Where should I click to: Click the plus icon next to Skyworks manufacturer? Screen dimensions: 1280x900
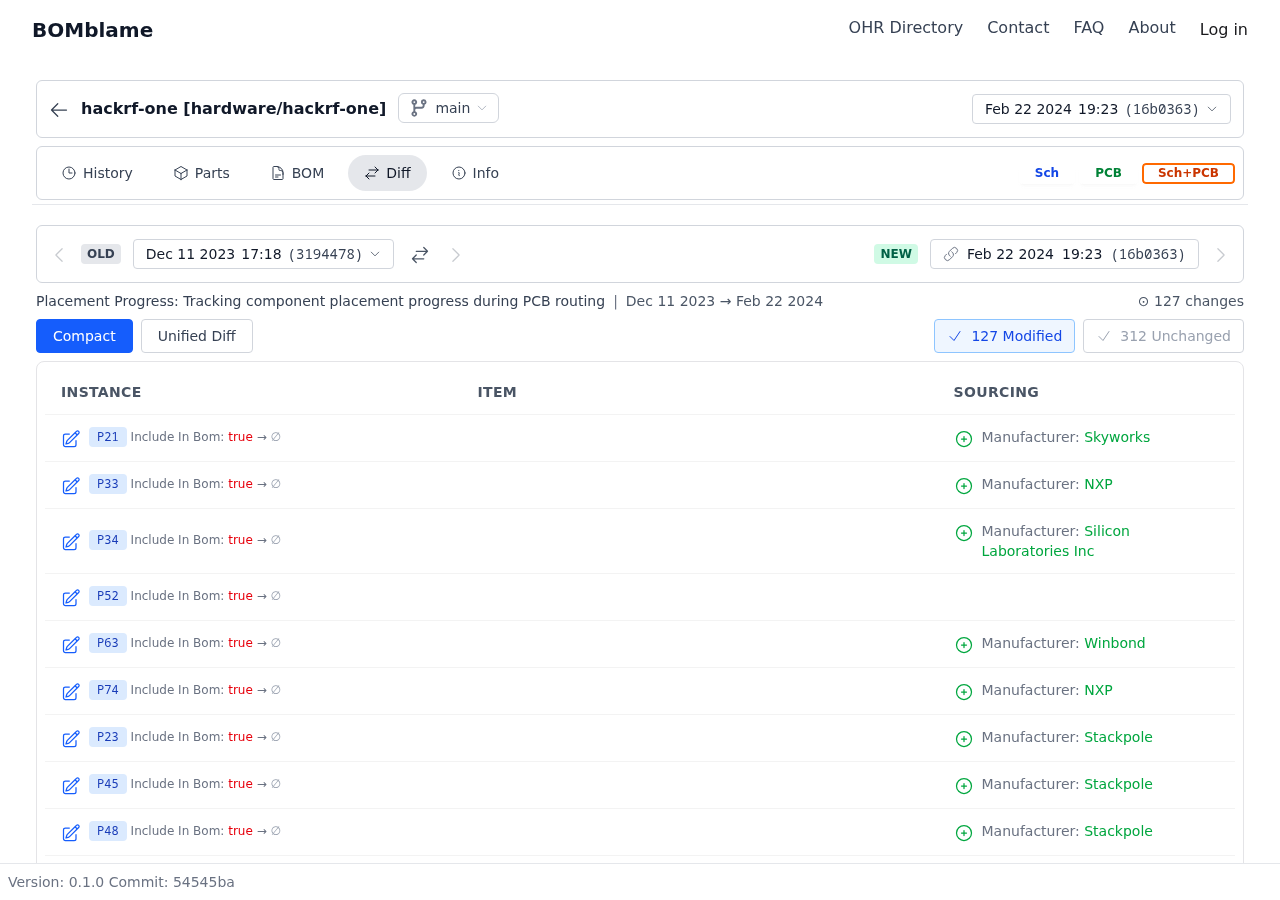pyautogui.click(x=964, y=439)
